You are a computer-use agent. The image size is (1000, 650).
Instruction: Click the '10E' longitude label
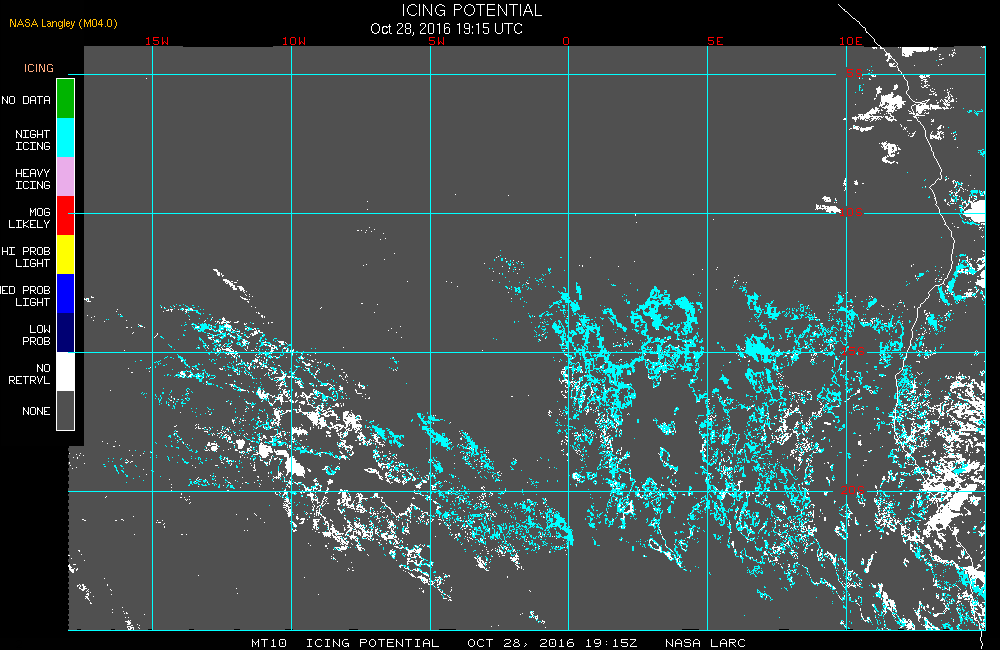(850, 41)
